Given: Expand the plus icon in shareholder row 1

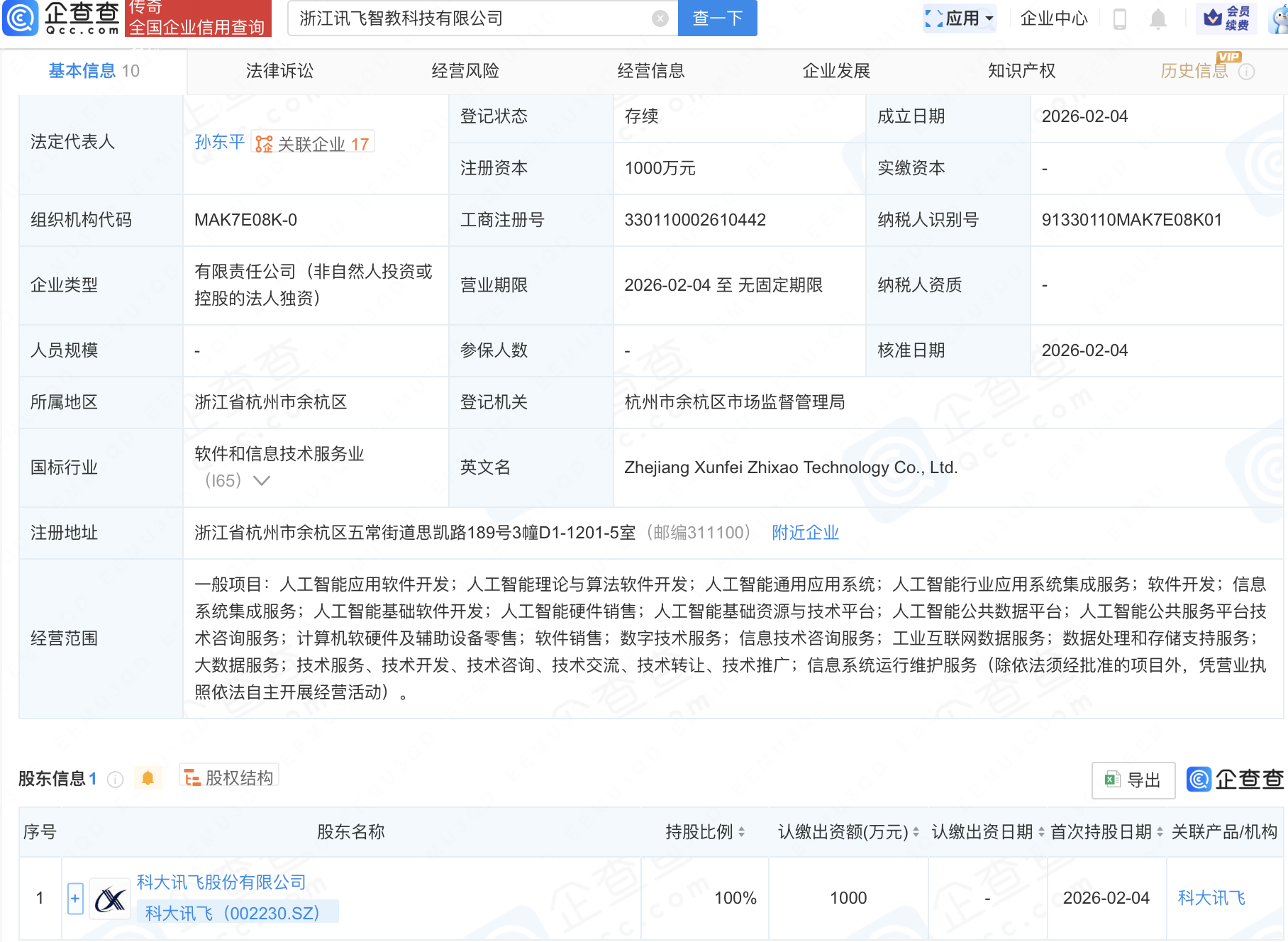Looking at the screenshot, I should 74,897.
